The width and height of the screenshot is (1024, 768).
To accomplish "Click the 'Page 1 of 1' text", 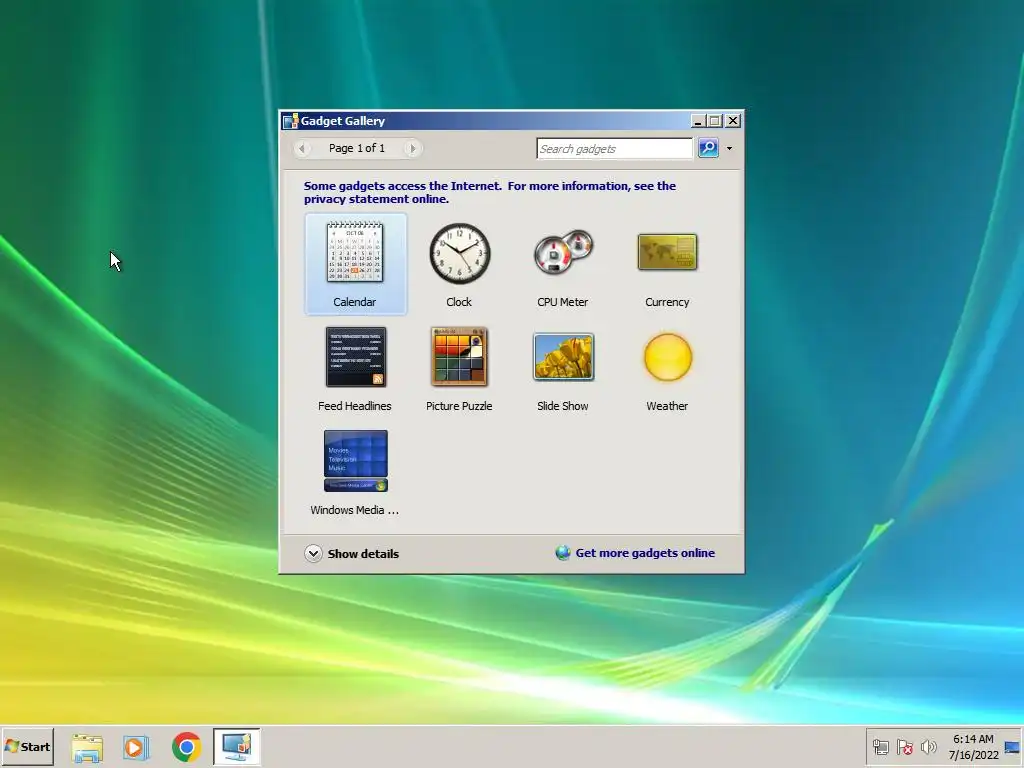I will [357, 148].
